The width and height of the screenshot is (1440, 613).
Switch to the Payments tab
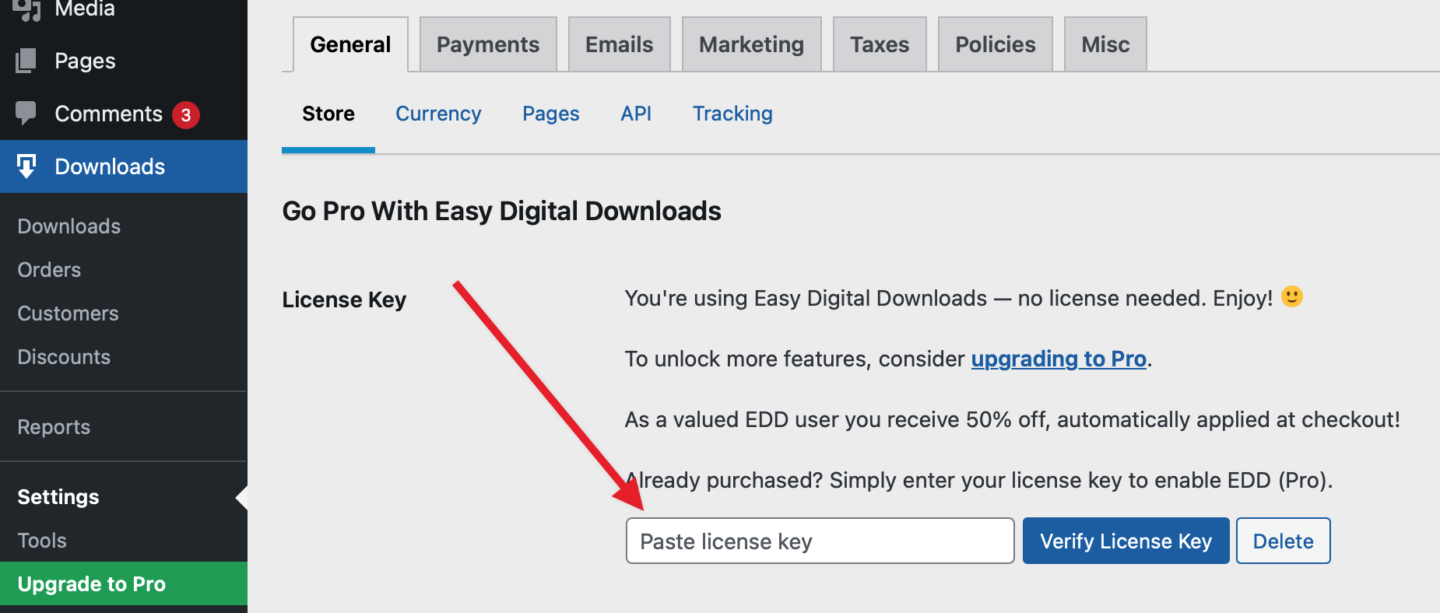(x=488, y=44)
